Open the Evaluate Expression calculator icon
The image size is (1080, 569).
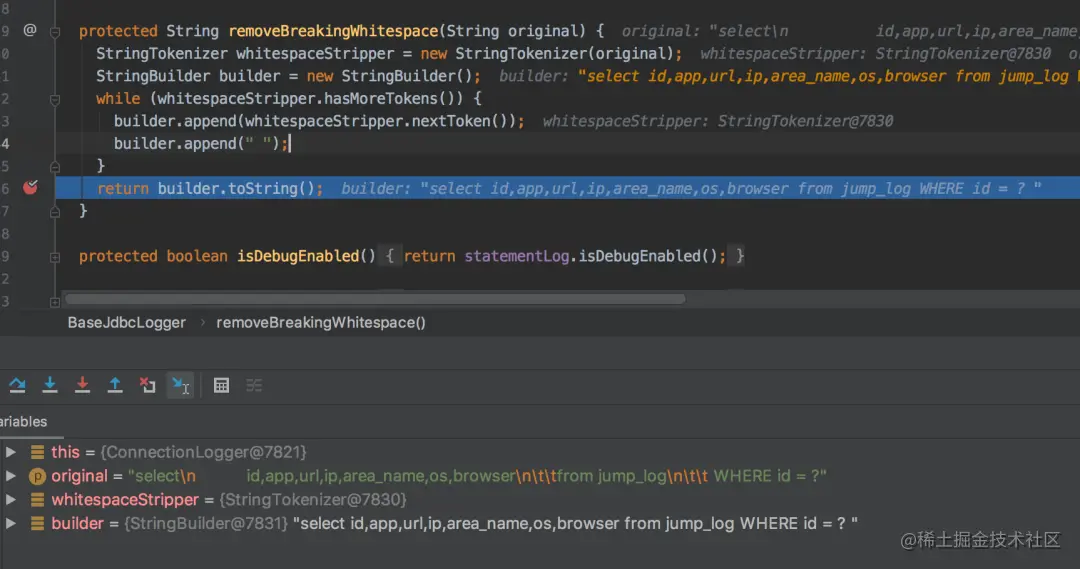(x=221, y=386)
